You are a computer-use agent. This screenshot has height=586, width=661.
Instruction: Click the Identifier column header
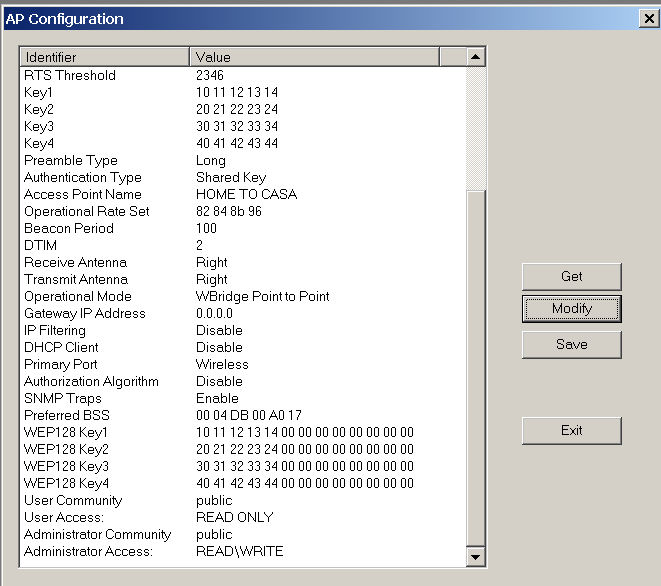[x=105, y=57]
